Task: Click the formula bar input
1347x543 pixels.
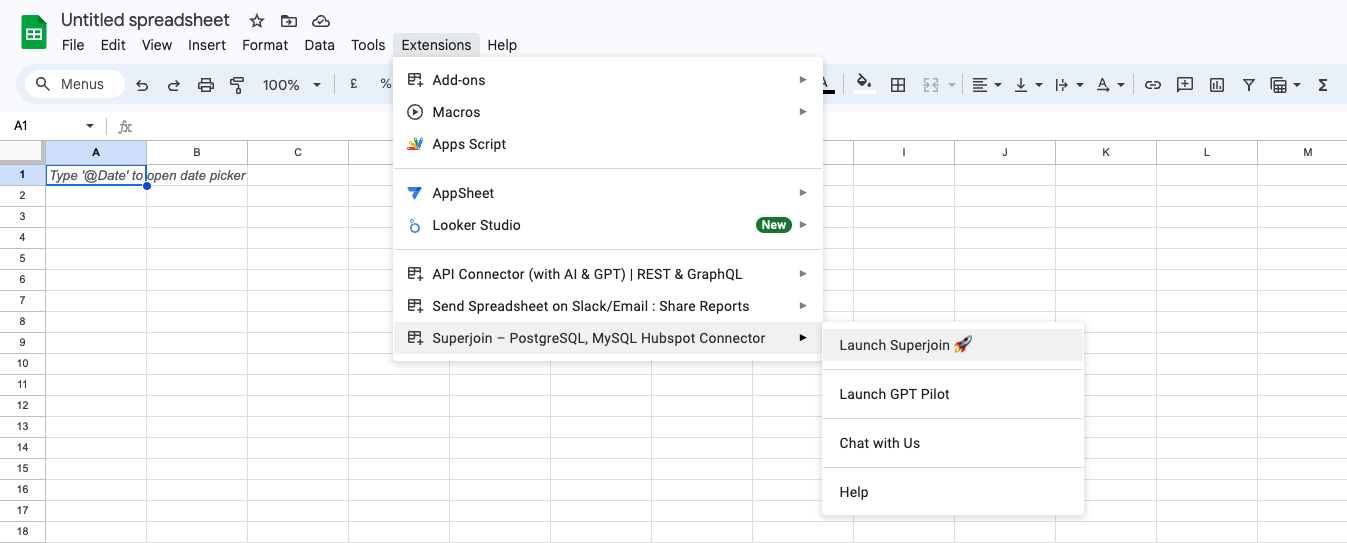Action: (740, 126)
